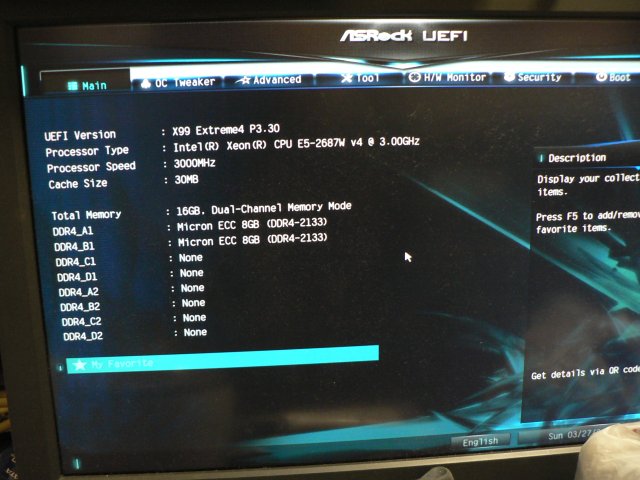Select the Total Memory label

click(x=86, y=215)
